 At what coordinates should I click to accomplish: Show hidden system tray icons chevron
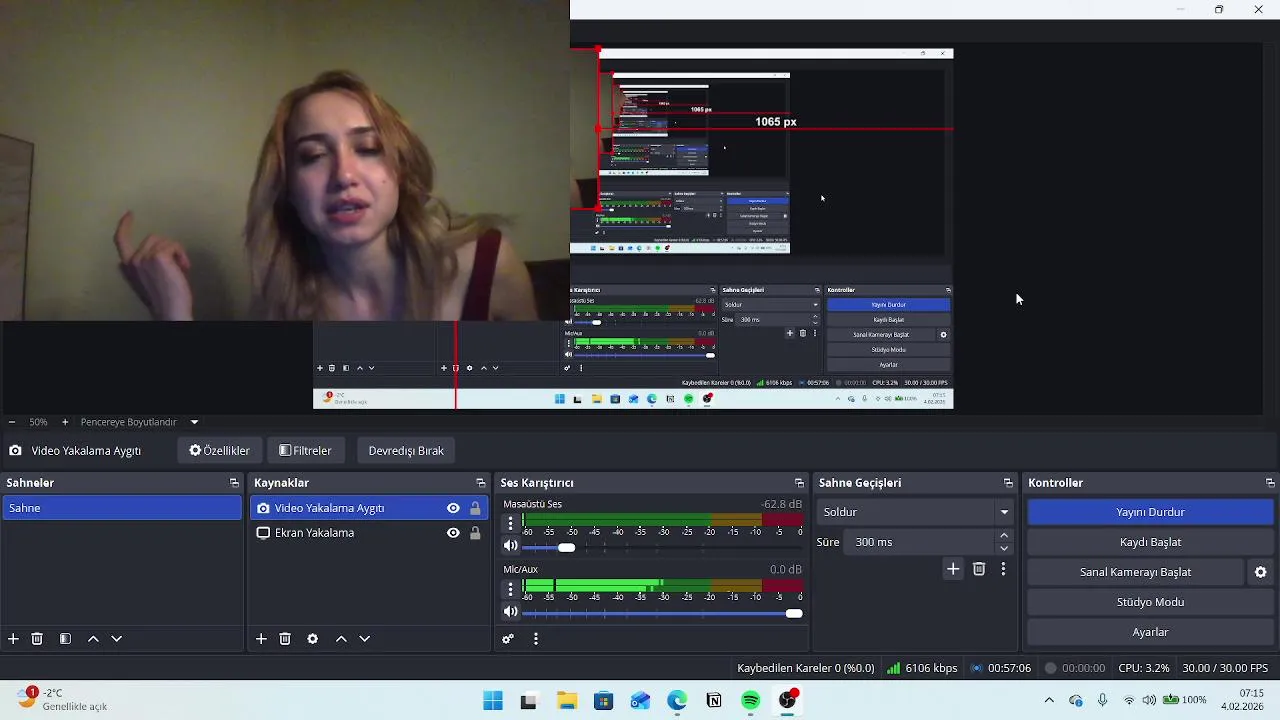1049,700
